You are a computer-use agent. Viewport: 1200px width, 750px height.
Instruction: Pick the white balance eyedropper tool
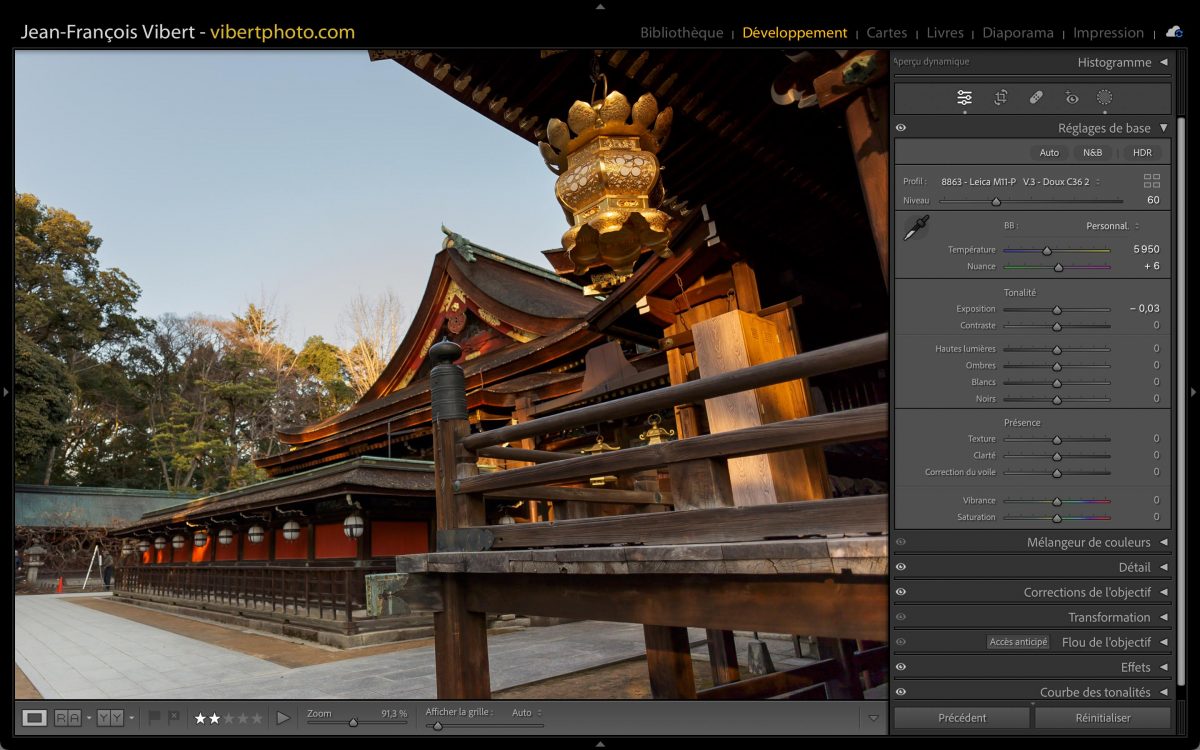tap(915, 228)
